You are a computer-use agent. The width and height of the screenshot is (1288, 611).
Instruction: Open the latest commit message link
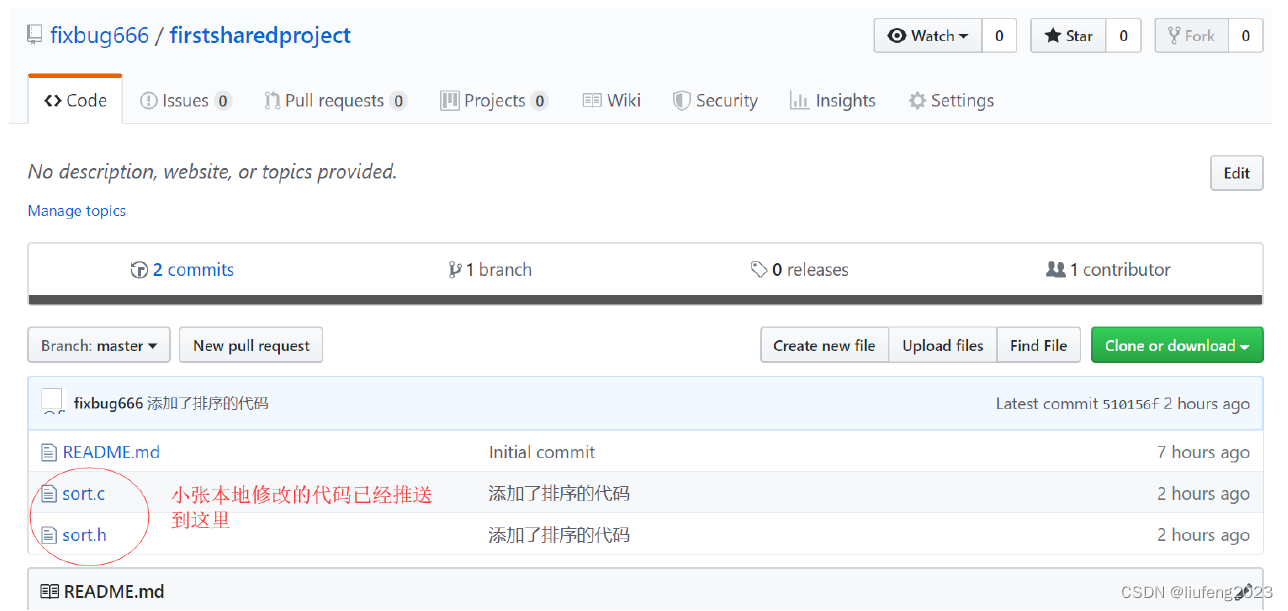[208, 403]
